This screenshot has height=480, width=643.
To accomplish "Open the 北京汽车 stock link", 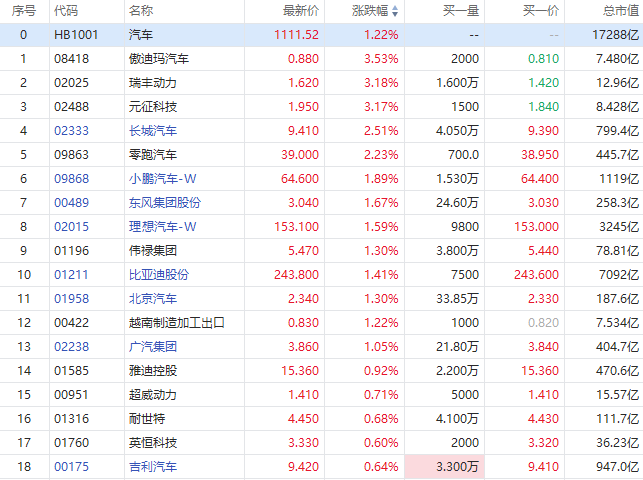I will click(x=153, y=298).
